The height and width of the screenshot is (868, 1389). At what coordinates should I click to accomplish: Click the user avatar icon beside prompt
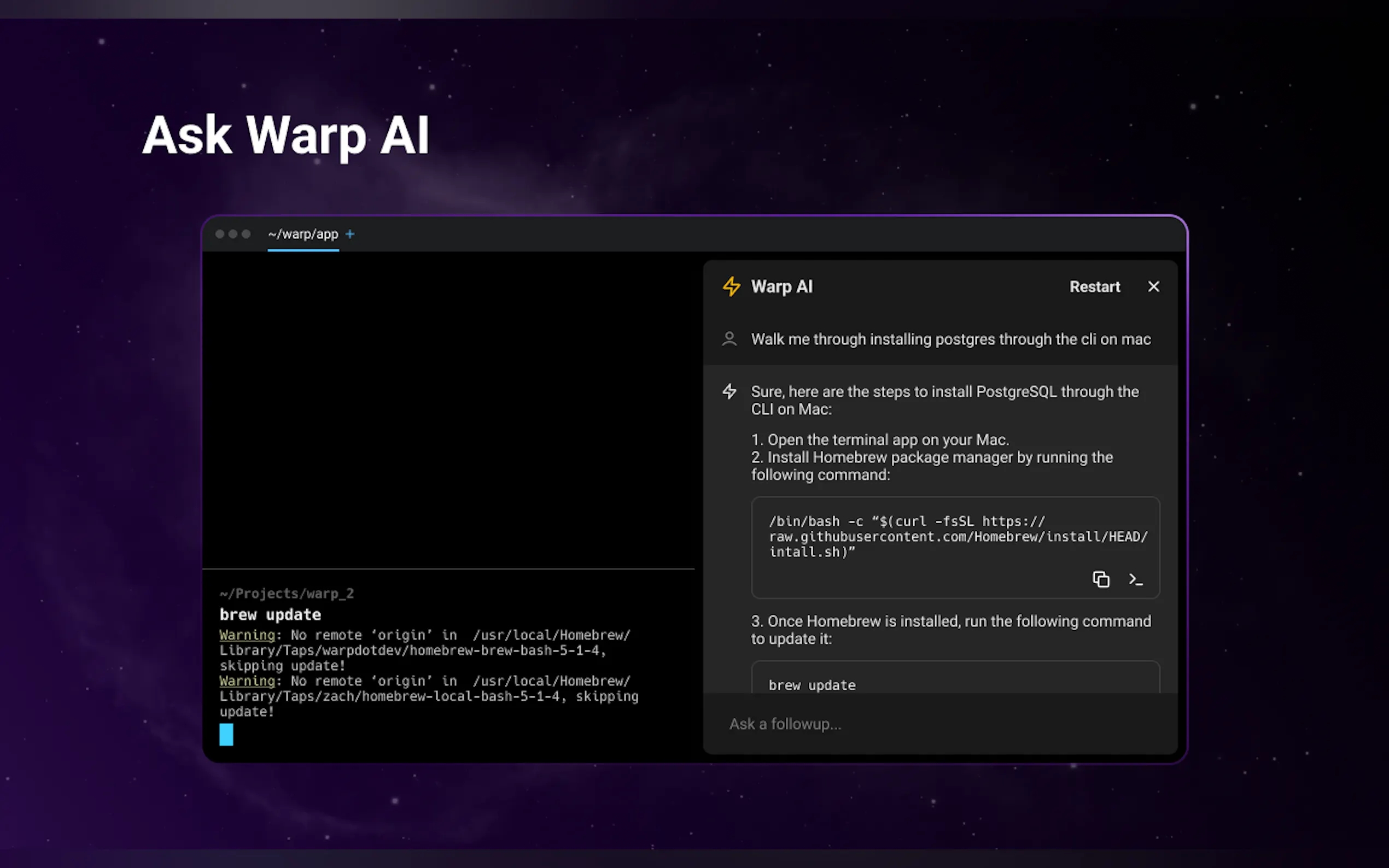pyautogui.click(x=729, y=339)
